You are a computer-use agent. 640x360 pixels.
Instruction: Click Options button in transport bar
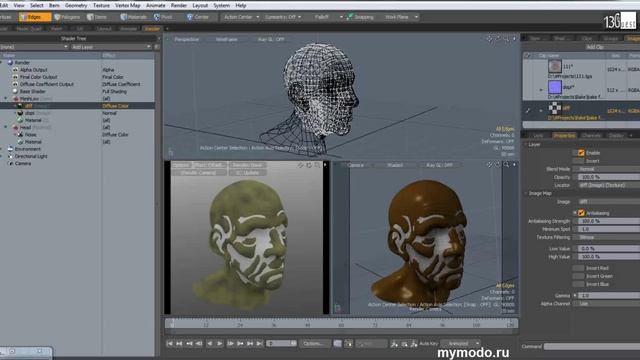tap(314, 344)
